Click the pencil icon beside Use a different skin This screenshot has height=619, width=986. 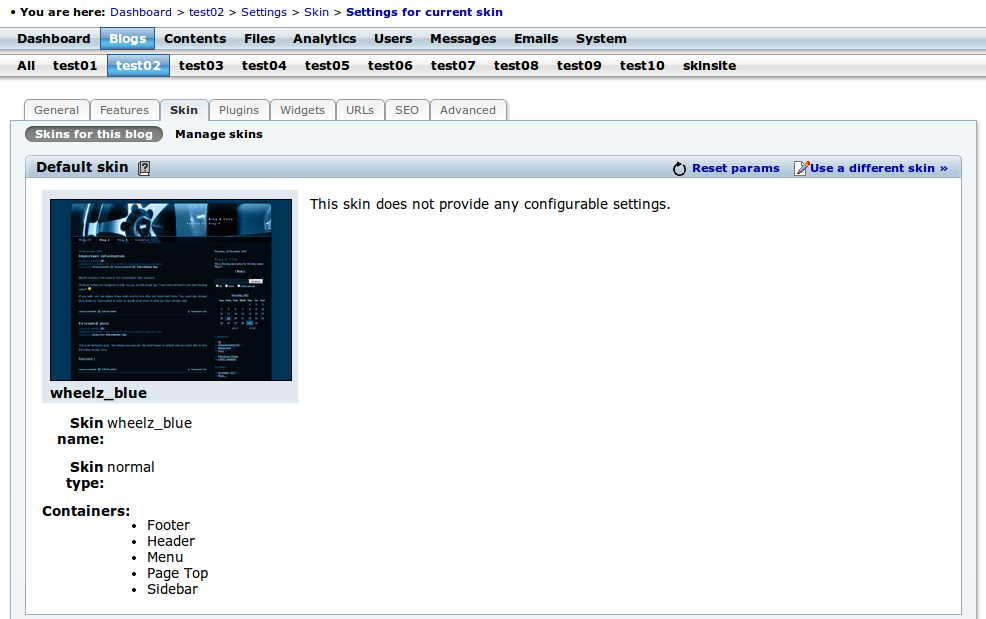point(801,168)
